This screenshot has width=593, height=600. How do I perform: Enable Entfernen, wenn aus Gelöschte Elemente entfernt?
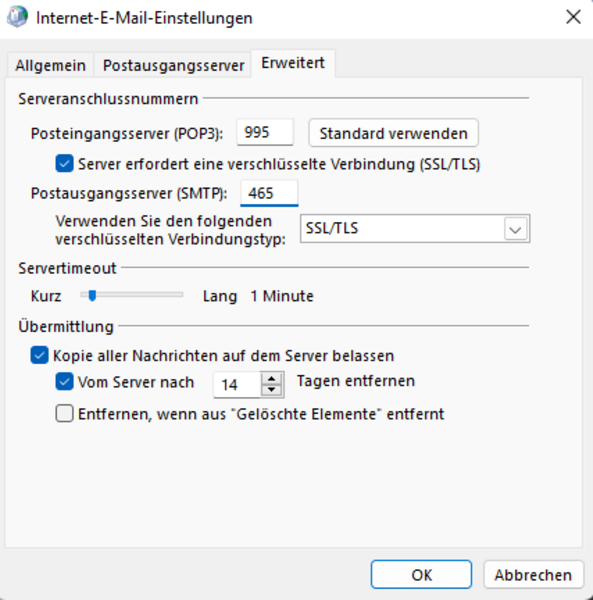(64, 414)
